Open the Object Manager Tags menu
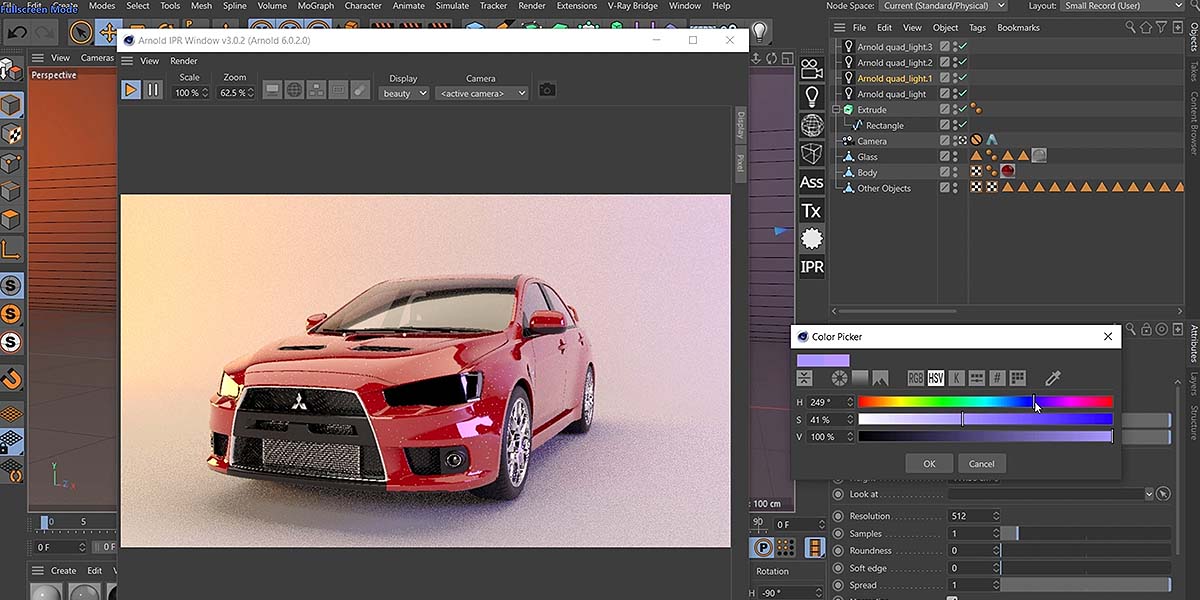Image resolution: width=1200 pixels, height=600 pixels. tap(977, 28)
